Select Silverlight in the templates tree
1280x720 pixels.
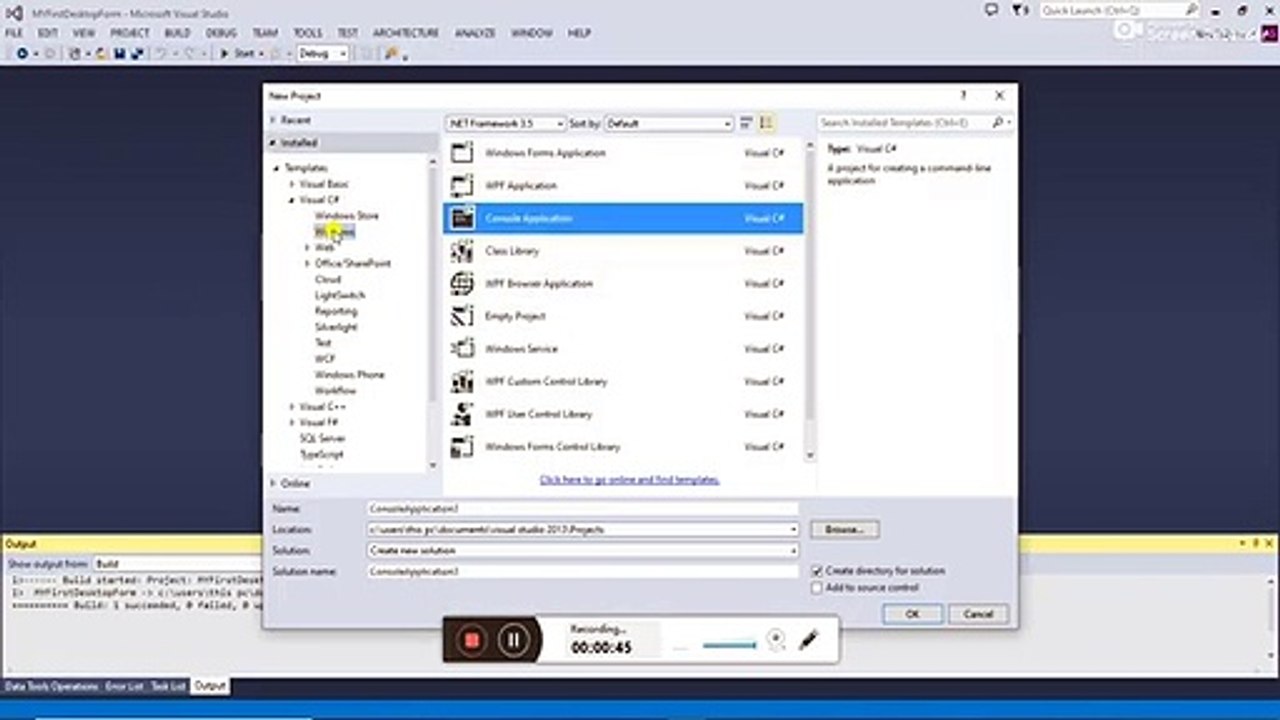point(336,327)
